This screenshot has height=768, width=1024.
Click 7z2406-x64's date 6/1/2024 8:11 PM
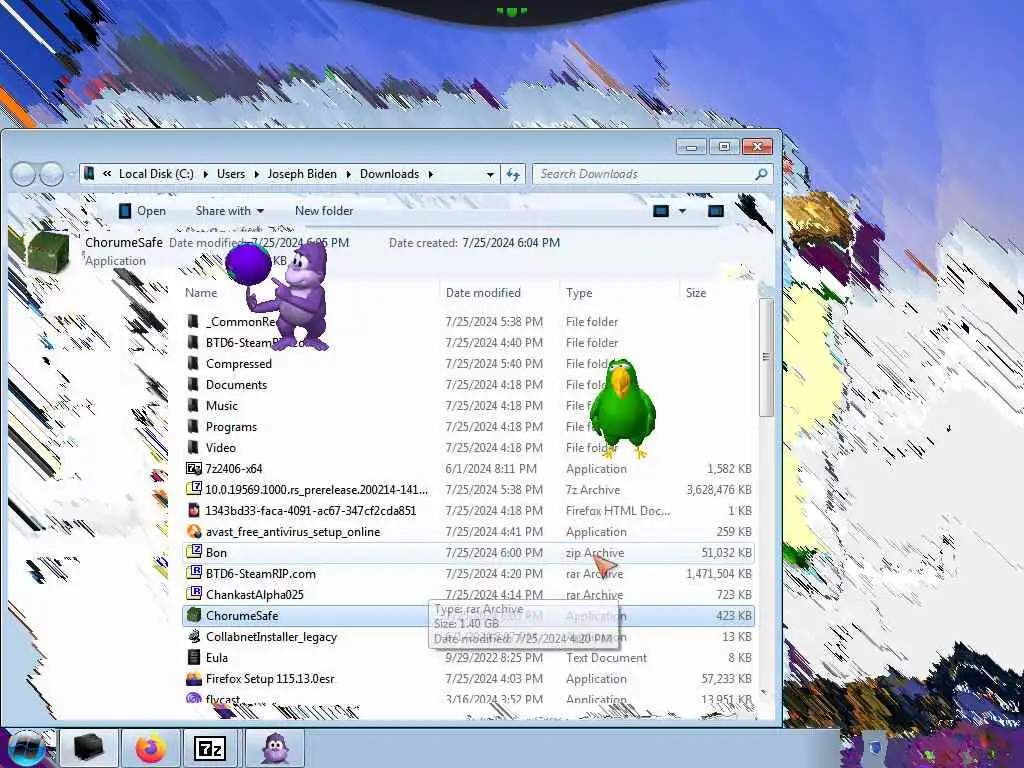(491, 469)
